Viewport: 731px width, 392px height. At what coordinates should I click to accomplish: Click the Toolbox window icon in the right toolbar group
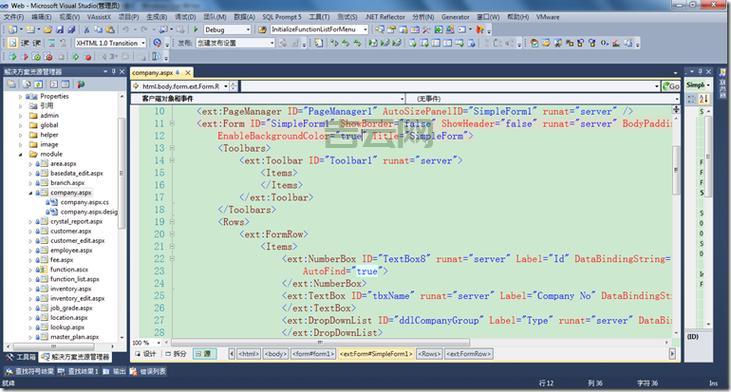(426, 29)
